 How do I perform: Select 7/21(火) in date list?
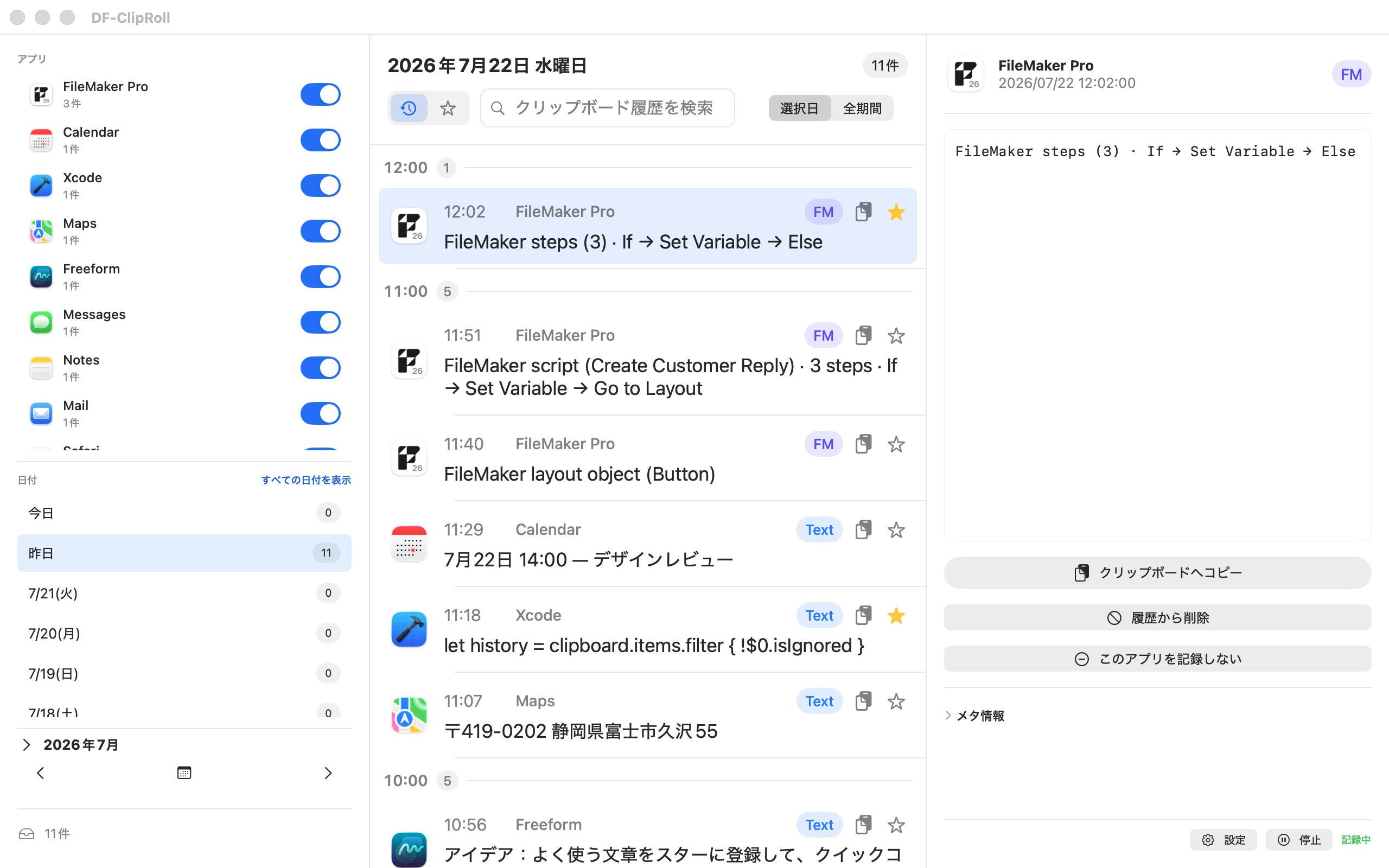(x=184, y=593)
